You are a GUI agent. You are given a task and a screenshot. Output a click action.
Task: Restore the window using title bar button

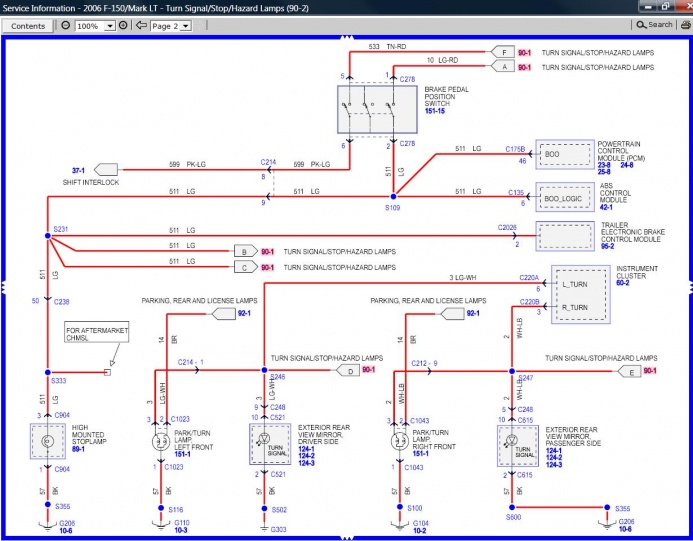coord(665,6)
